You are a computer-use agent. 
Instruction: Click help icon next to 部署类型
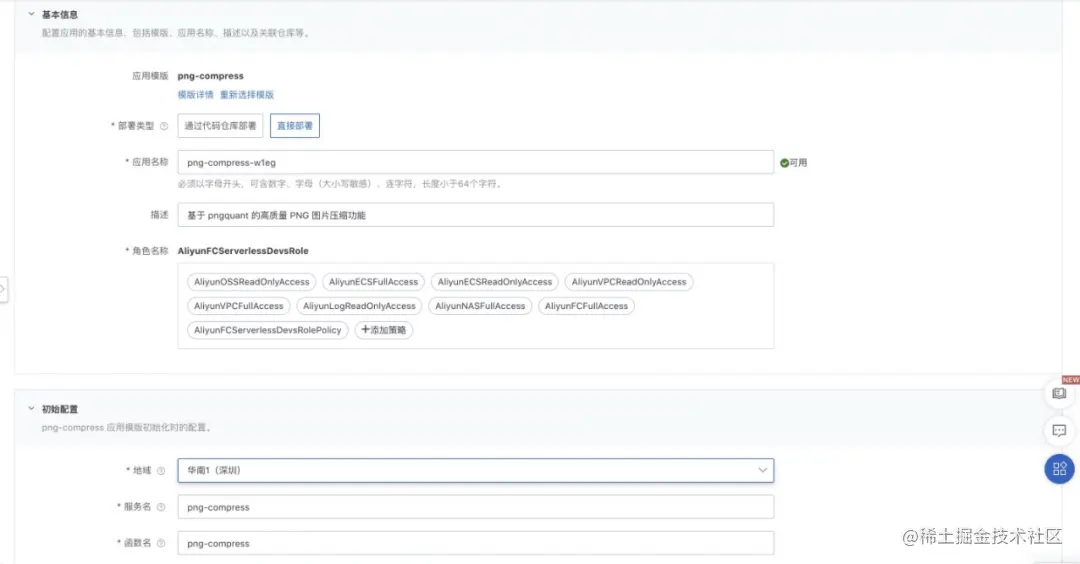coord(164,126)
